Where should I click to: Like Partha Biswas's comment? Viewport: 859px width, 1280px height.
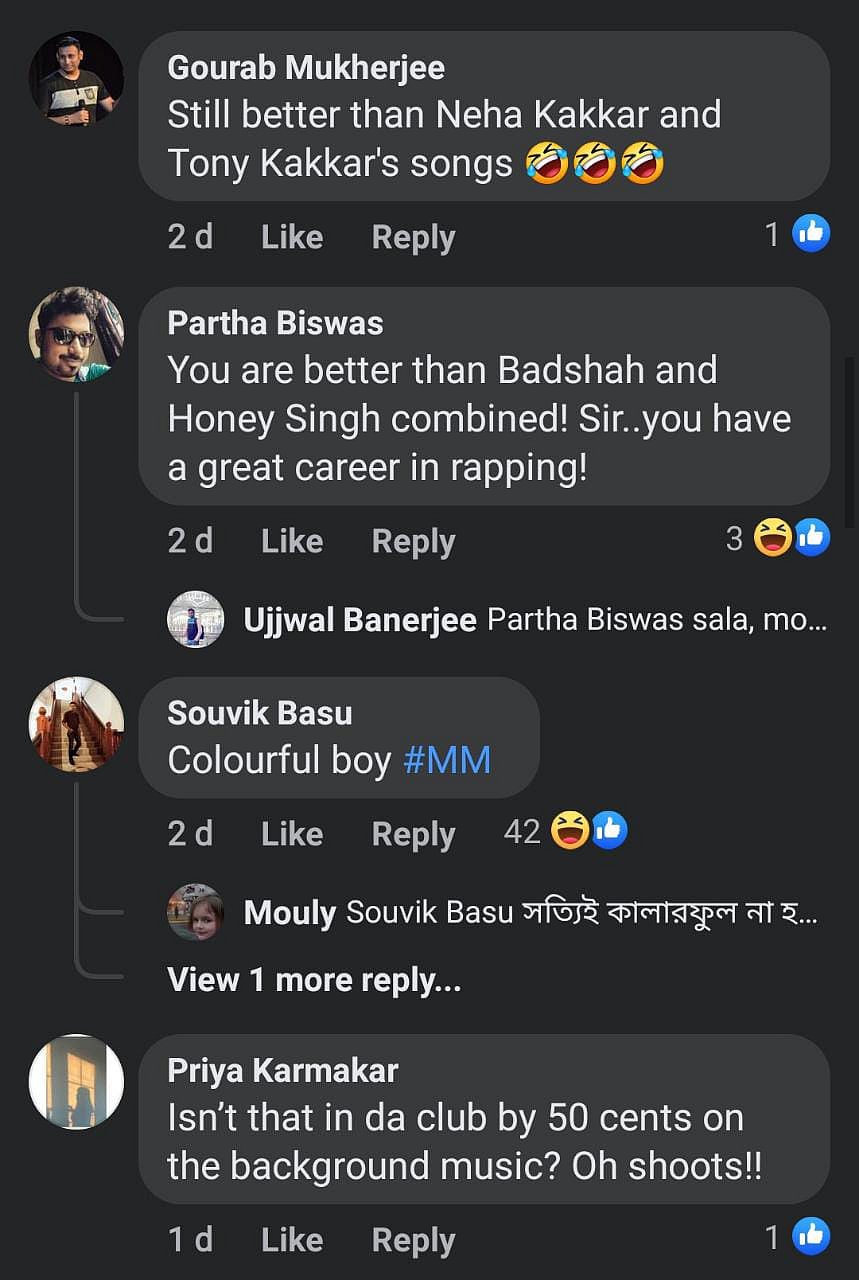coord(291,541)
